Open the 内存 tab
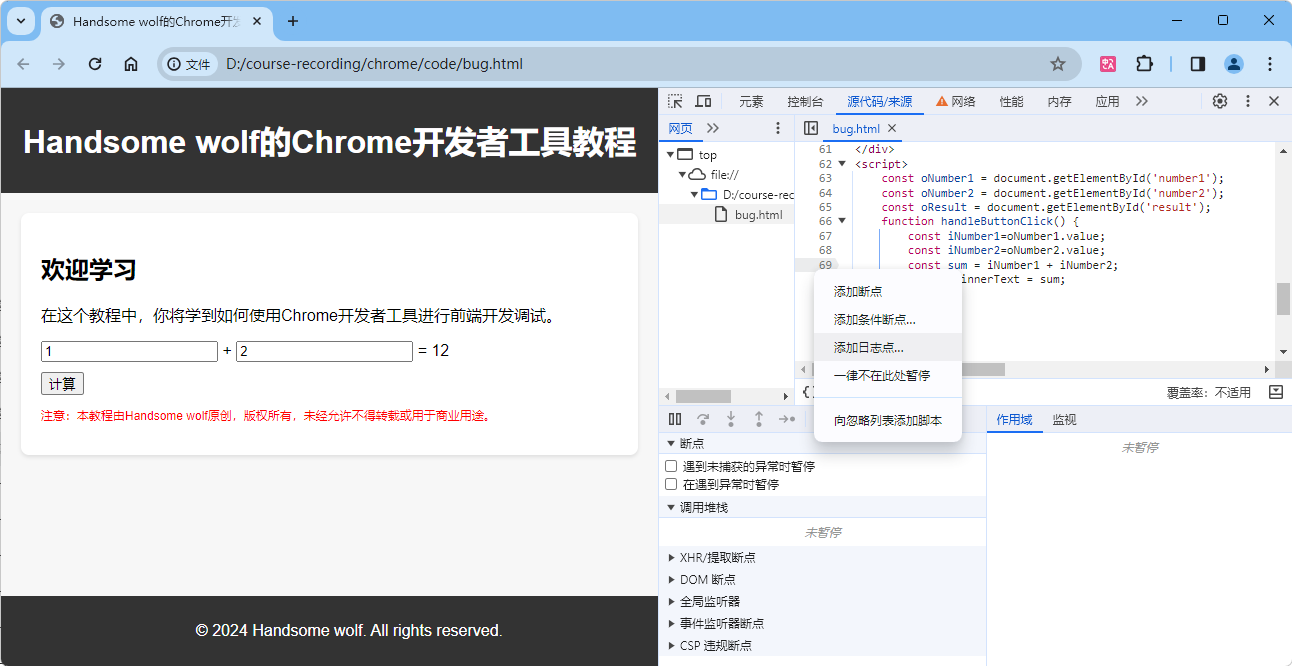1292x666 pixels. tap(1059, 101)
